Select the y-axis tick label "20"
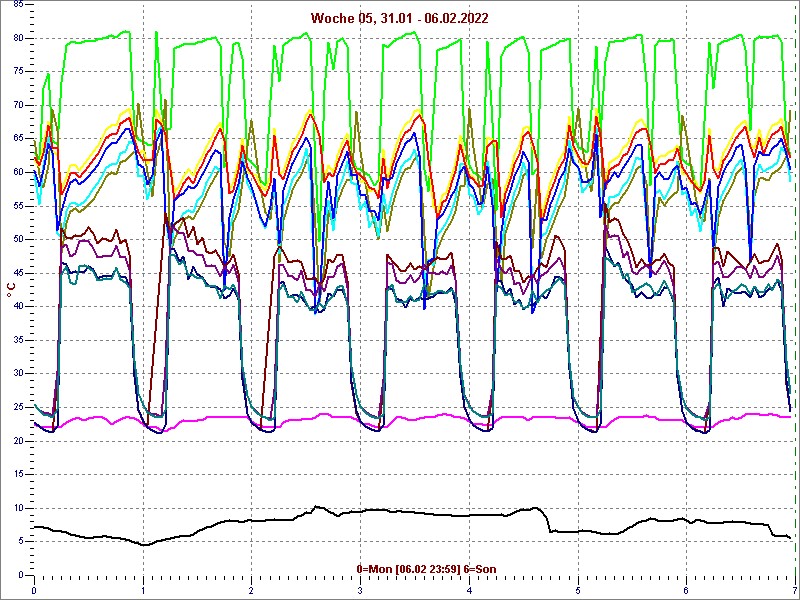800x600 pixels. (18, 441)
